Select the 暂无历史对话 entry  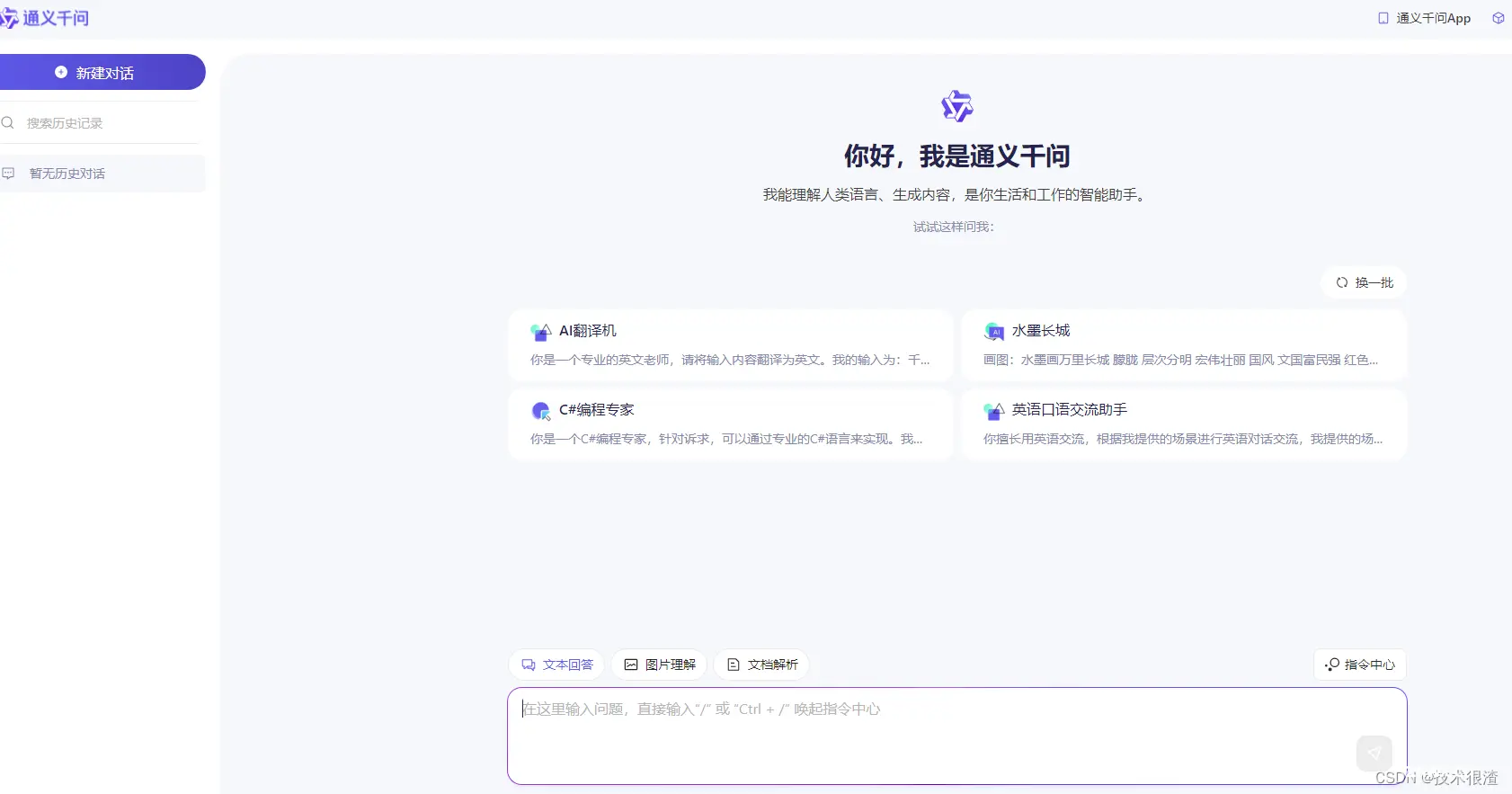102,174
